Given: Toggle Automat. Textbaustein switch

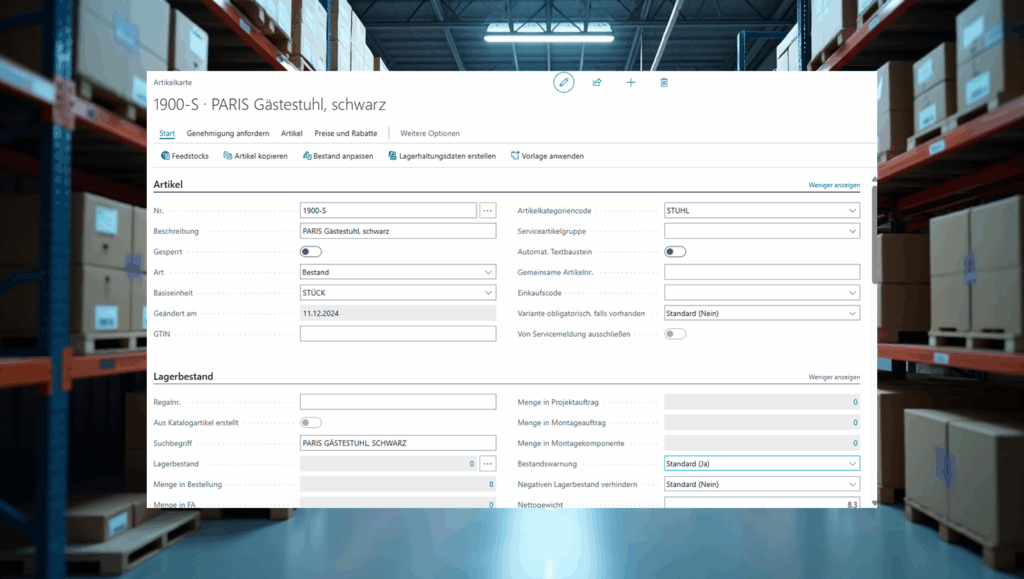Looking at the screenshot, I should pos(675,252).
